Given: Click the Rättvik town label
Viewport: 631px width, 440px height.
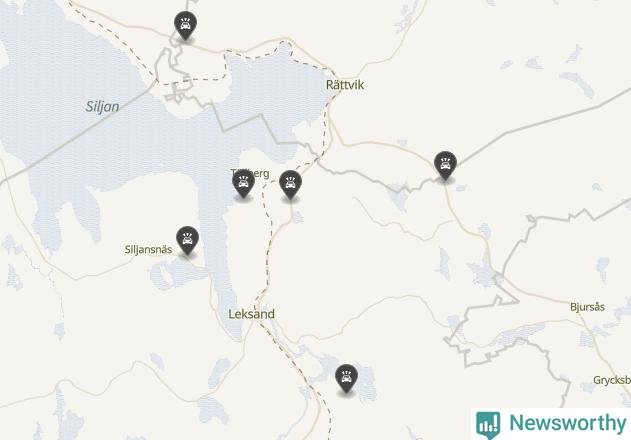Looking at the screenshot, I should coord(345,85).
